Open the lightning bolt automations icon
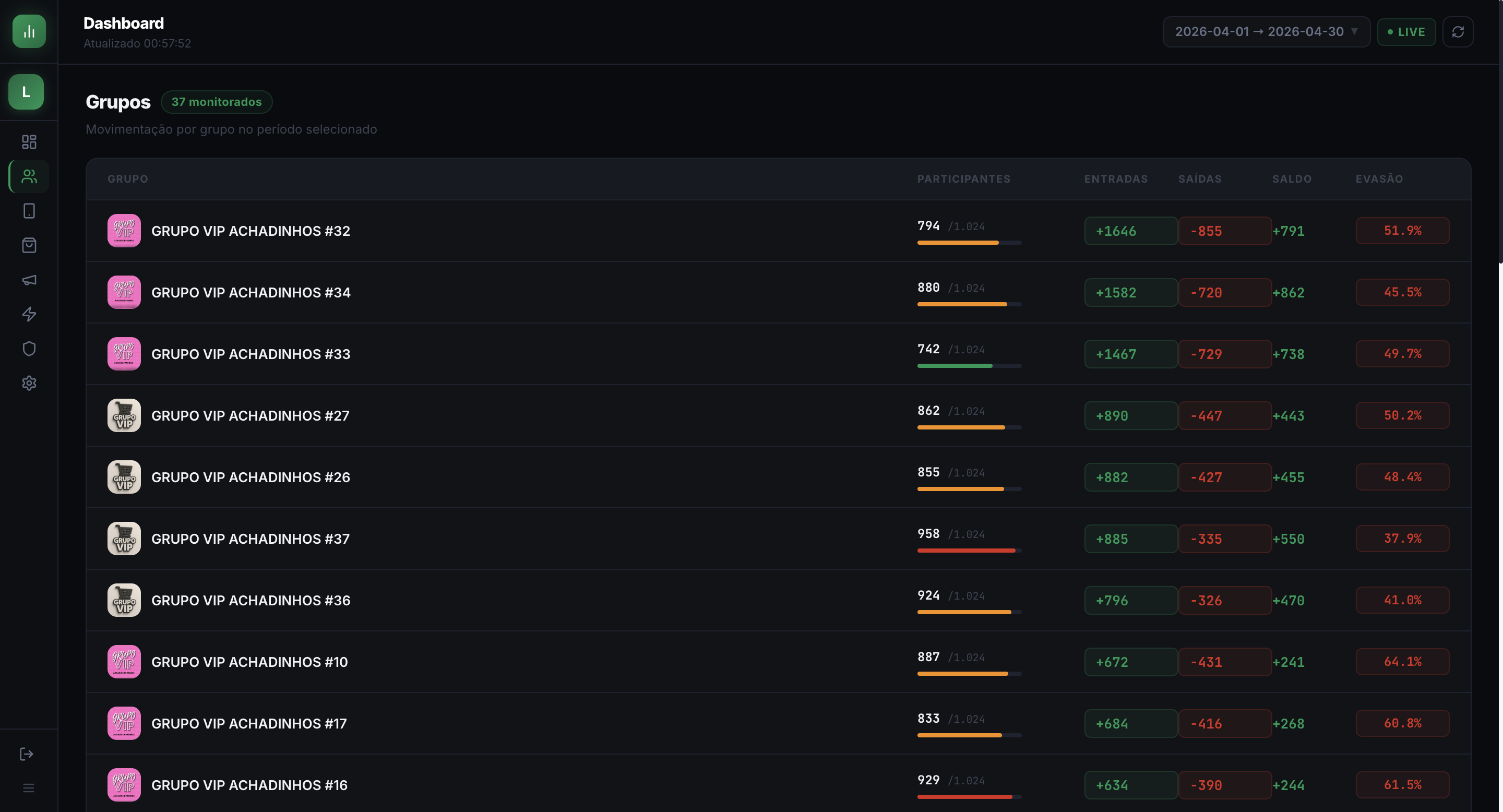The image size is (1503, 812). (29, 314)
